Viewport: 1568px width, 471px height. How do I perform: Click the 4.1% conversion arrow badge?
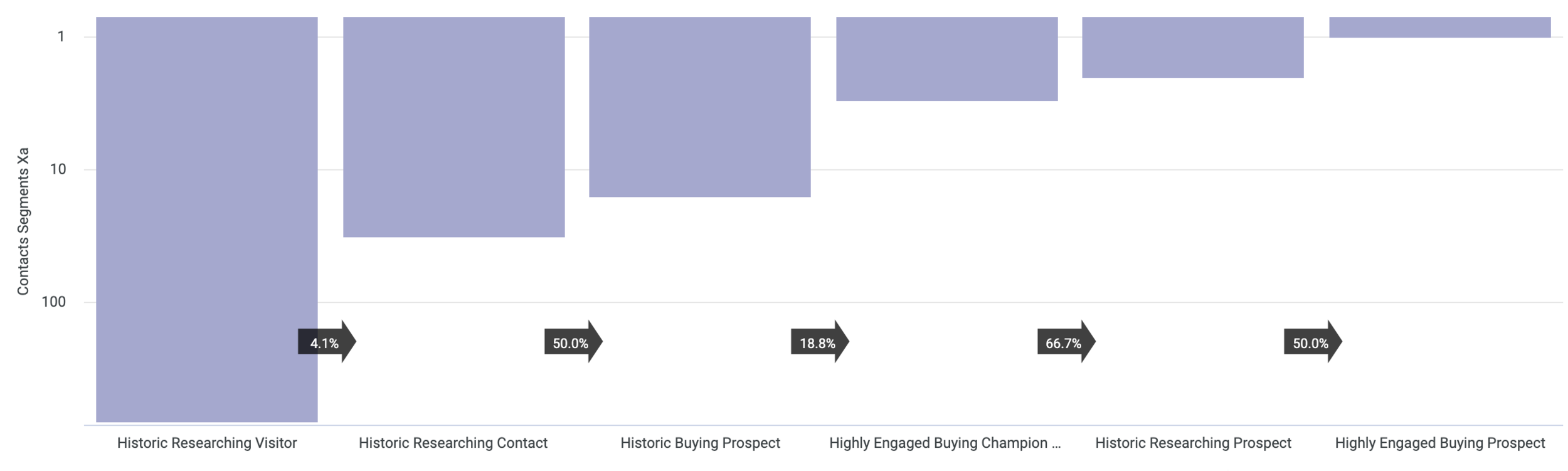[x=326, y=342]
